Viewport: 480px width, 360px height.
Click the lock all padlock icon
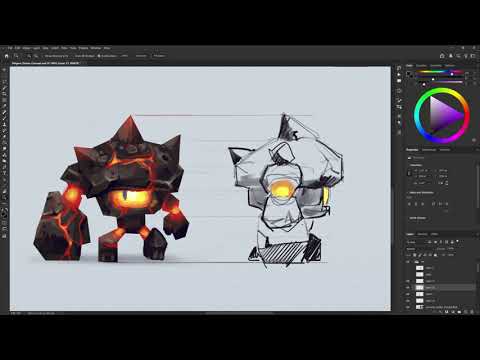coord(435,255)
